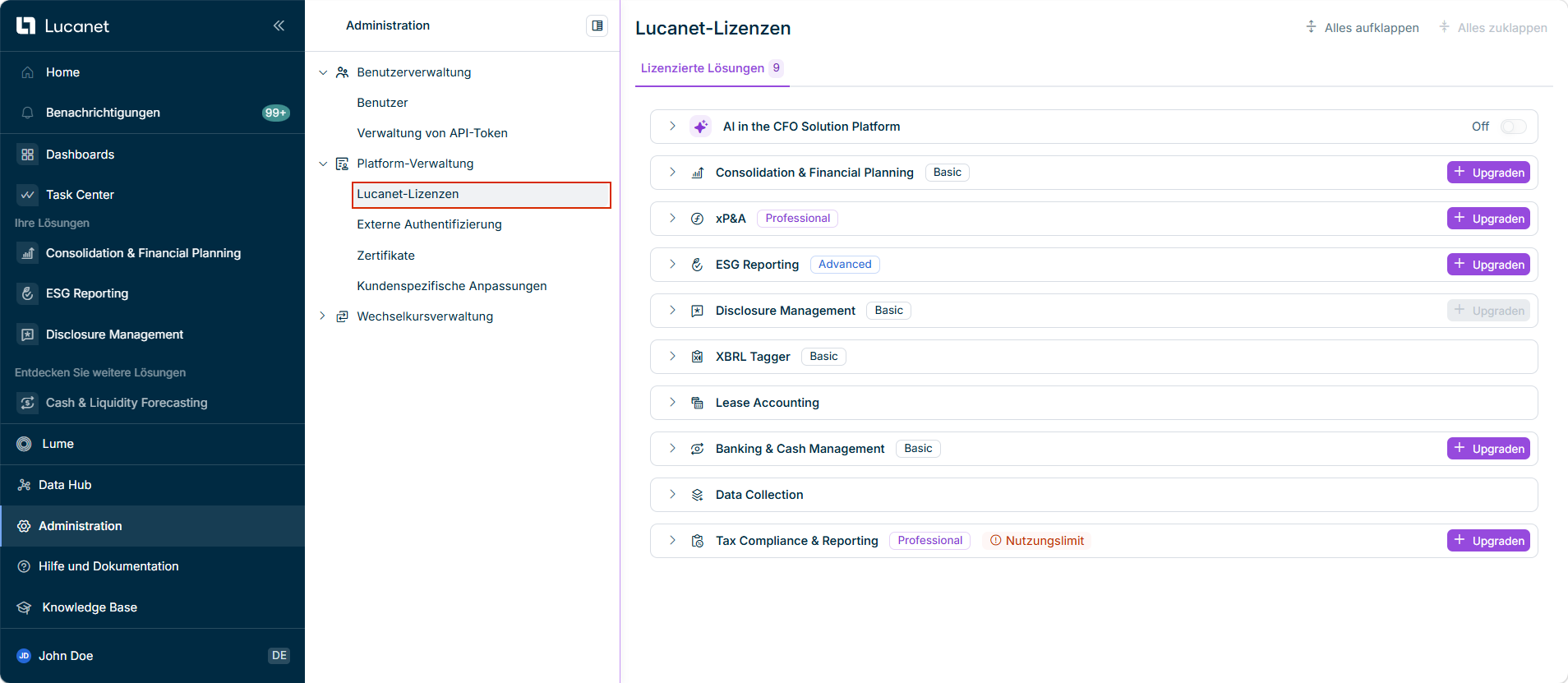Click the Platform-Verwaltung icon
This screenshot has width=1568, height=683.
click(343, 164)
